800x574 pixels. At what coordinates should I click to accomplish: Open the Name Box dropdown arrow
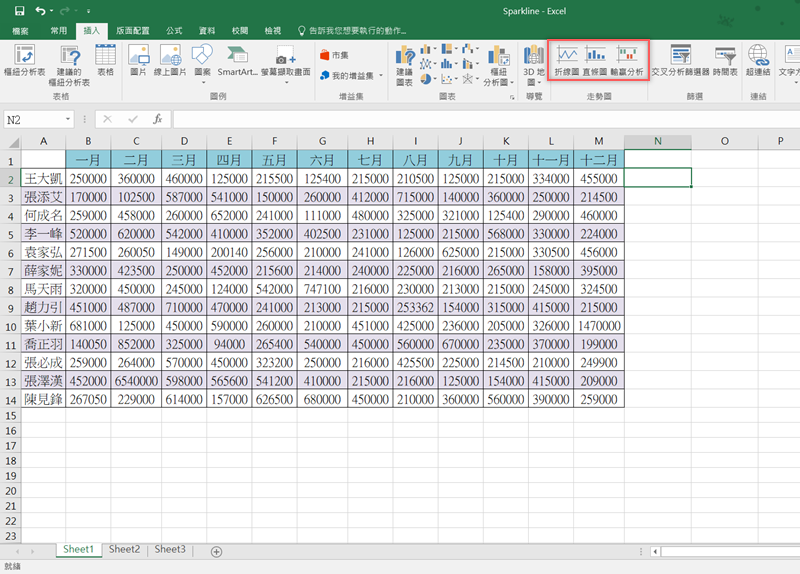[x=68, y=119]
